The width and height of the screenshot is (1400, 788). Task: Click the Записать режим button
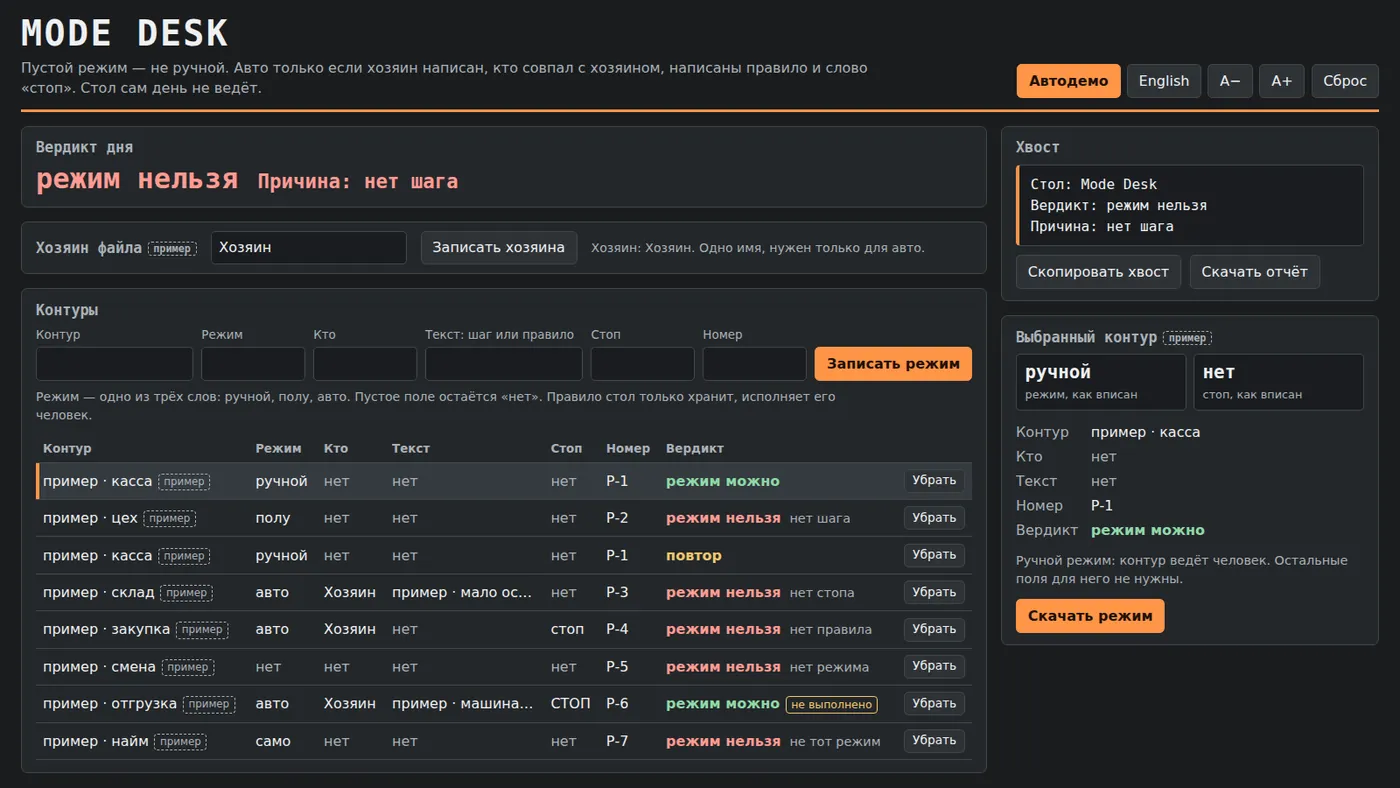click(893, 364)
